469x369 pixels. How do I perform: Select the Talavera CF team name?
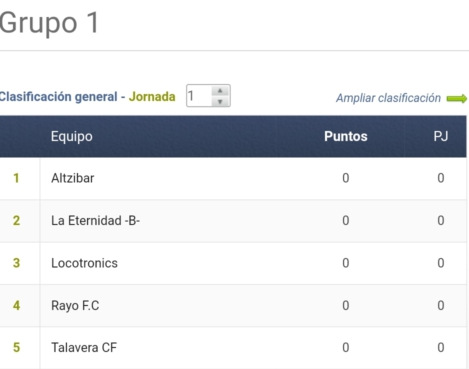84,348
